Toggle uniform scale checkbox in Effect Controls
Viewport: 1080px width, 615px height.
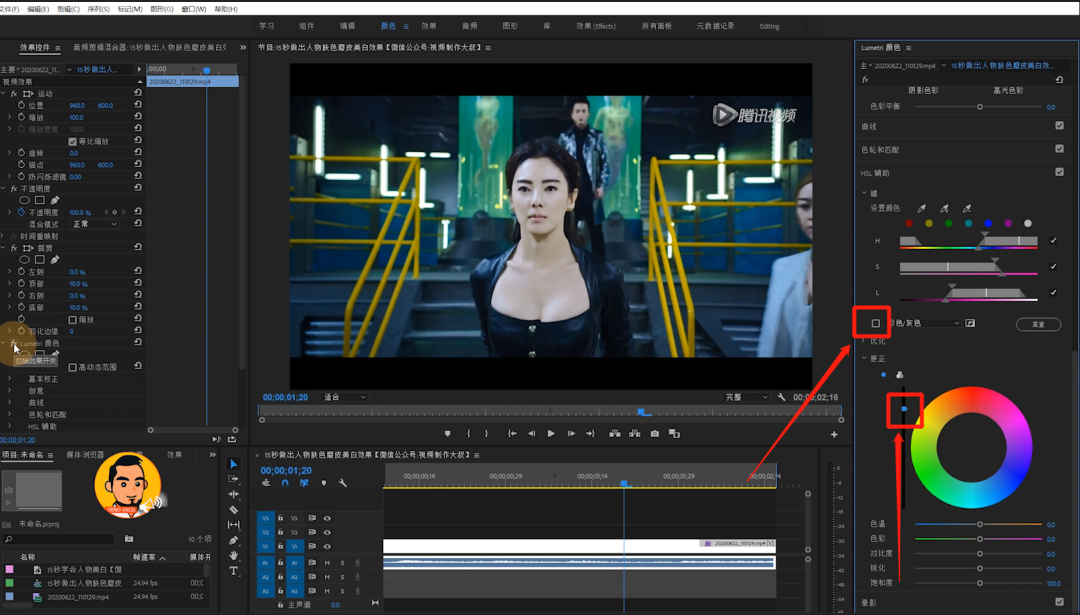pos(72,141)
